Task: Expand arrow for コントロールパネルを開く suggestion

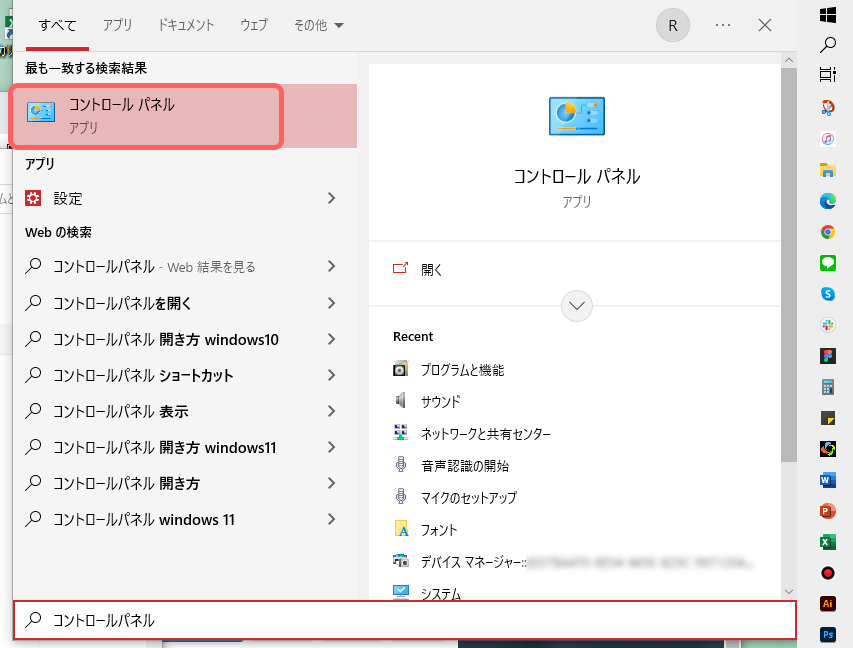Action: 332,303
